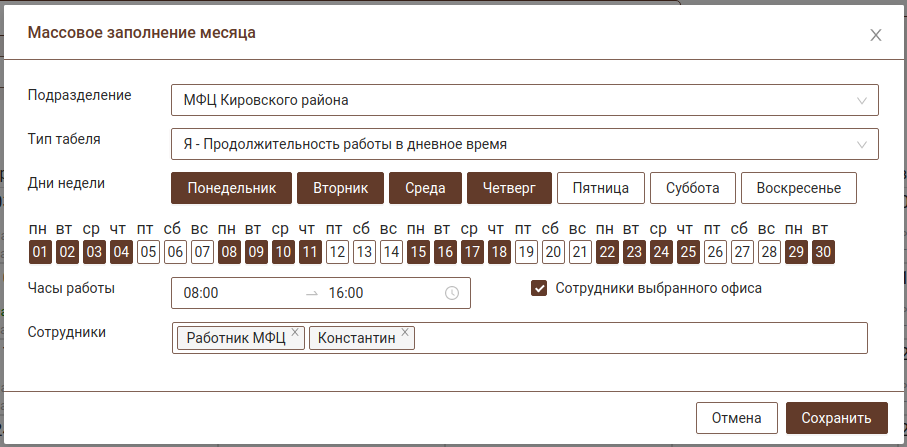Deselect day 01 in the calendar row
The height and width of the screenshot is (447, 907).
(x=40, y=251)
